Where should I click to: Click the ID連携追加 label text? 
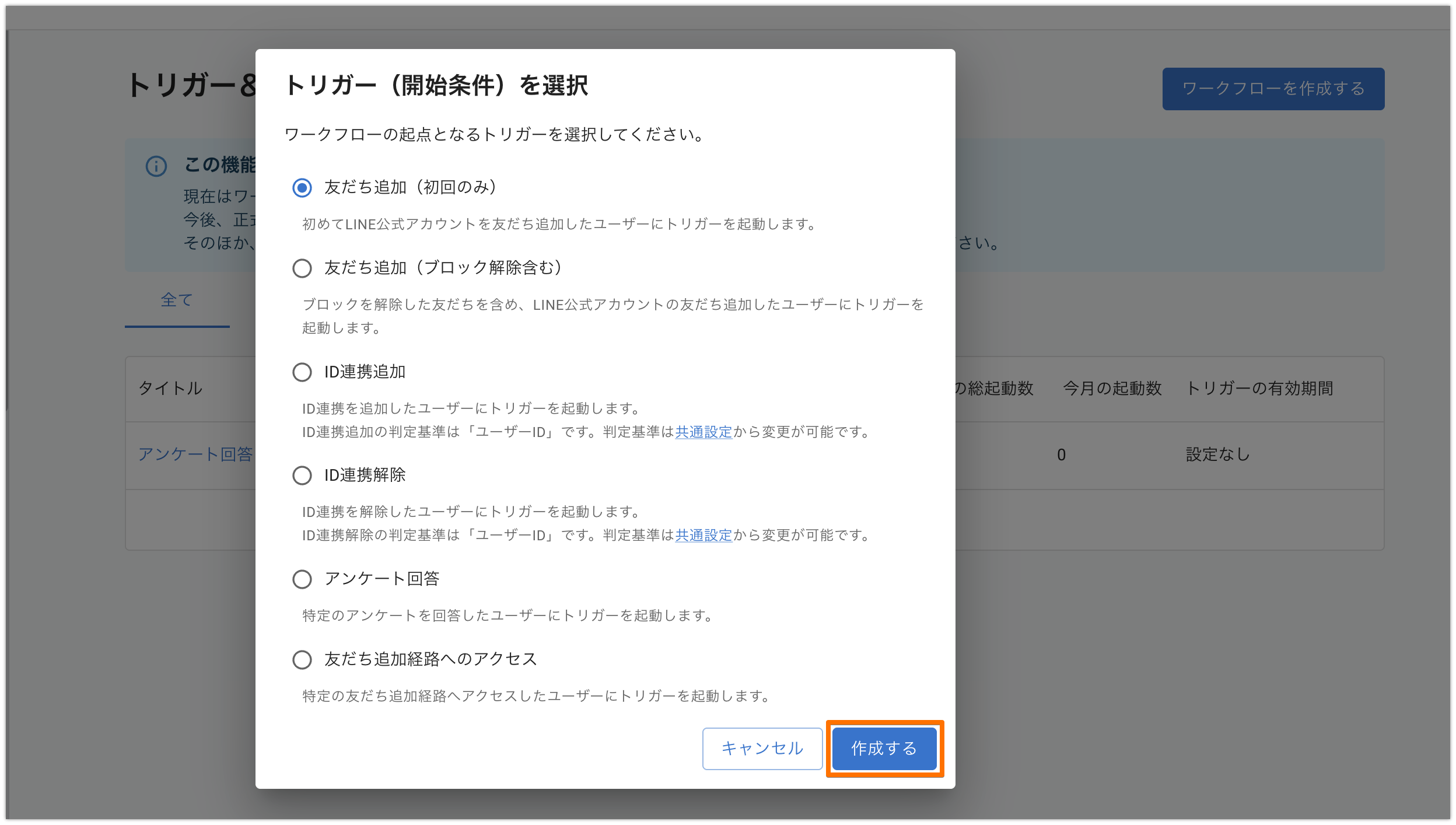tap(365, 372)
